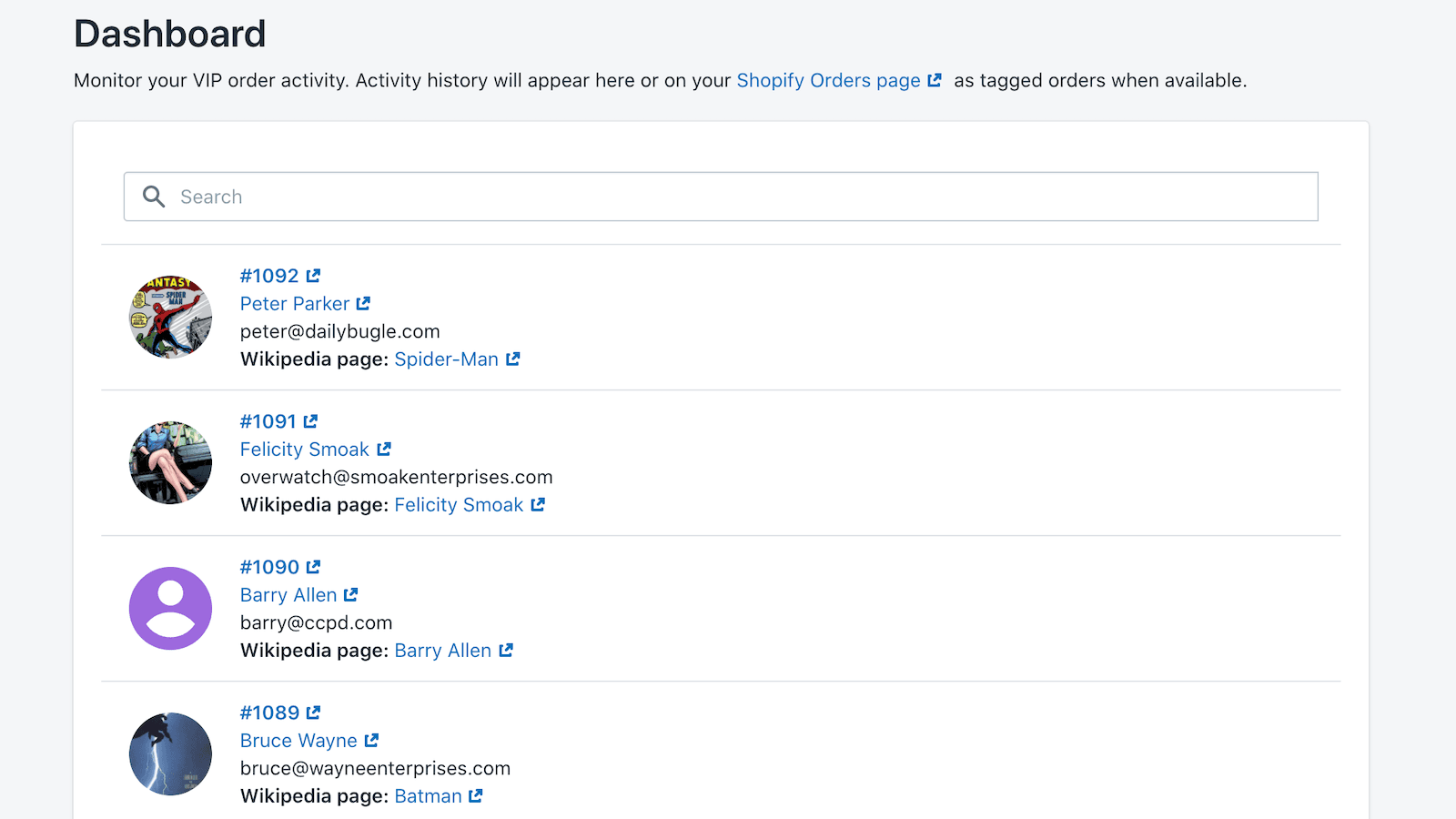Viewport: 1456px width, 819px height.
Task: Click external link icon next to Bruce Wayne's name
Action: [371, 740]
